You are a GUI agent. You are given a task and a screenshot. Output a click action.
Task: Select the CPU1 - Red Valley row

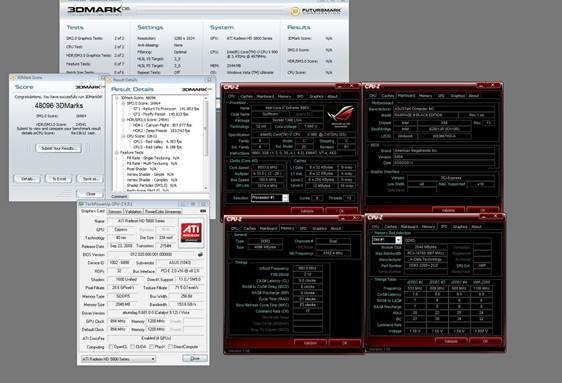(158, 142)
